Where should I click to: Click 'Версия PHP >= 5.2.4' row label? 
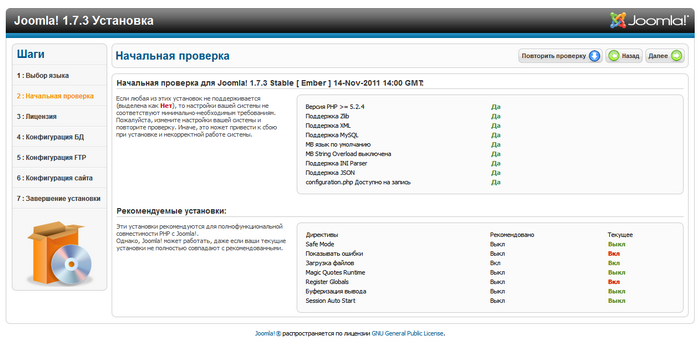(335, 107)
